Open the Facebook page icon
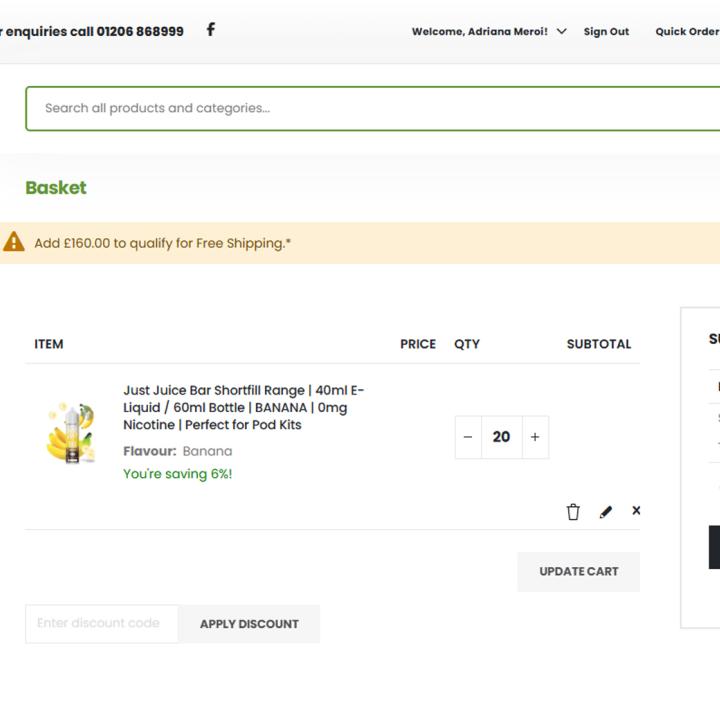 click(x=210, y=29)
